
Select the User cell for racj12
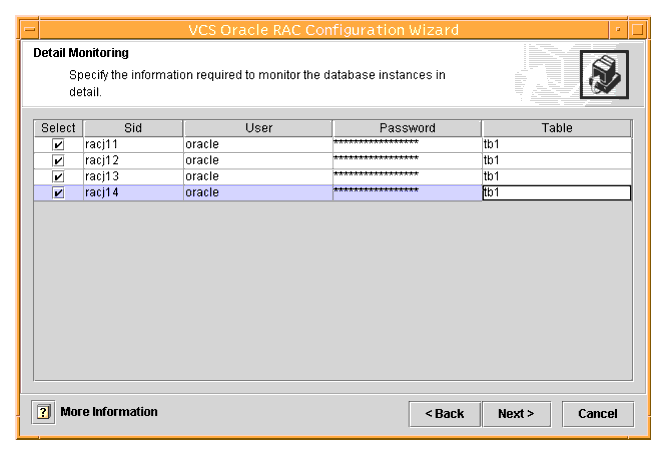coord(257,161)
